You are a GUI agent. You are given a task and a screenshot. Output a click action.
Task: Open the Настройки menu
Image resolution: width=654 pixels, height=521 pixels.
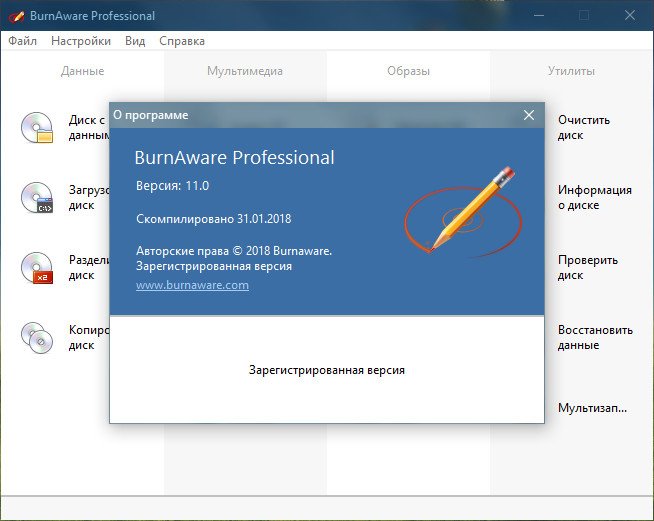point(81,41)
